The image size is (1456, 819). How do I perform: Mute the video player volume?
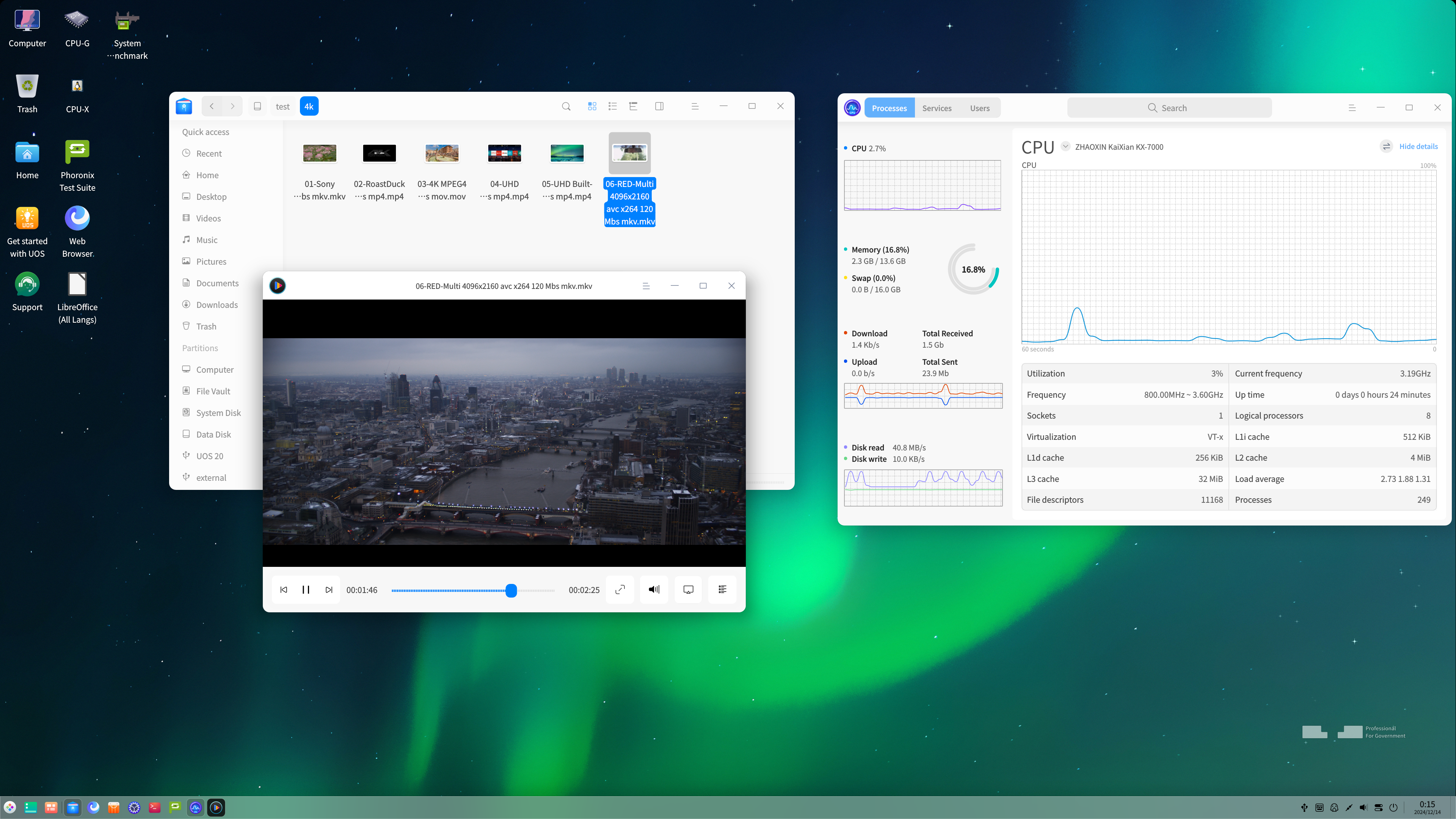(x=654, y=590)
